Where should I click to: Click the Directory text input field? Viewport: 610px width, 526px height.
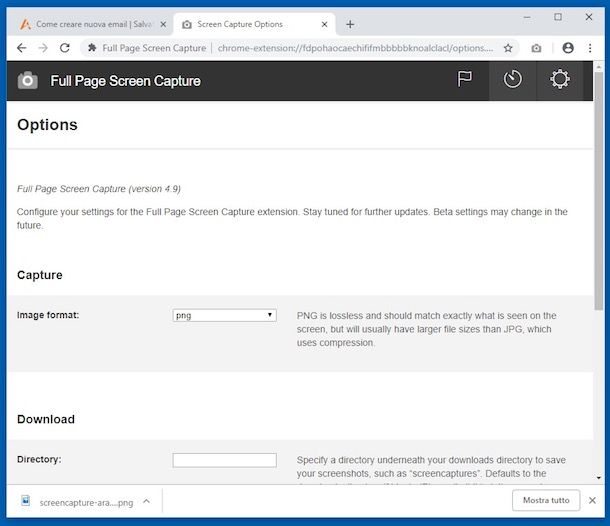[224, 460]
